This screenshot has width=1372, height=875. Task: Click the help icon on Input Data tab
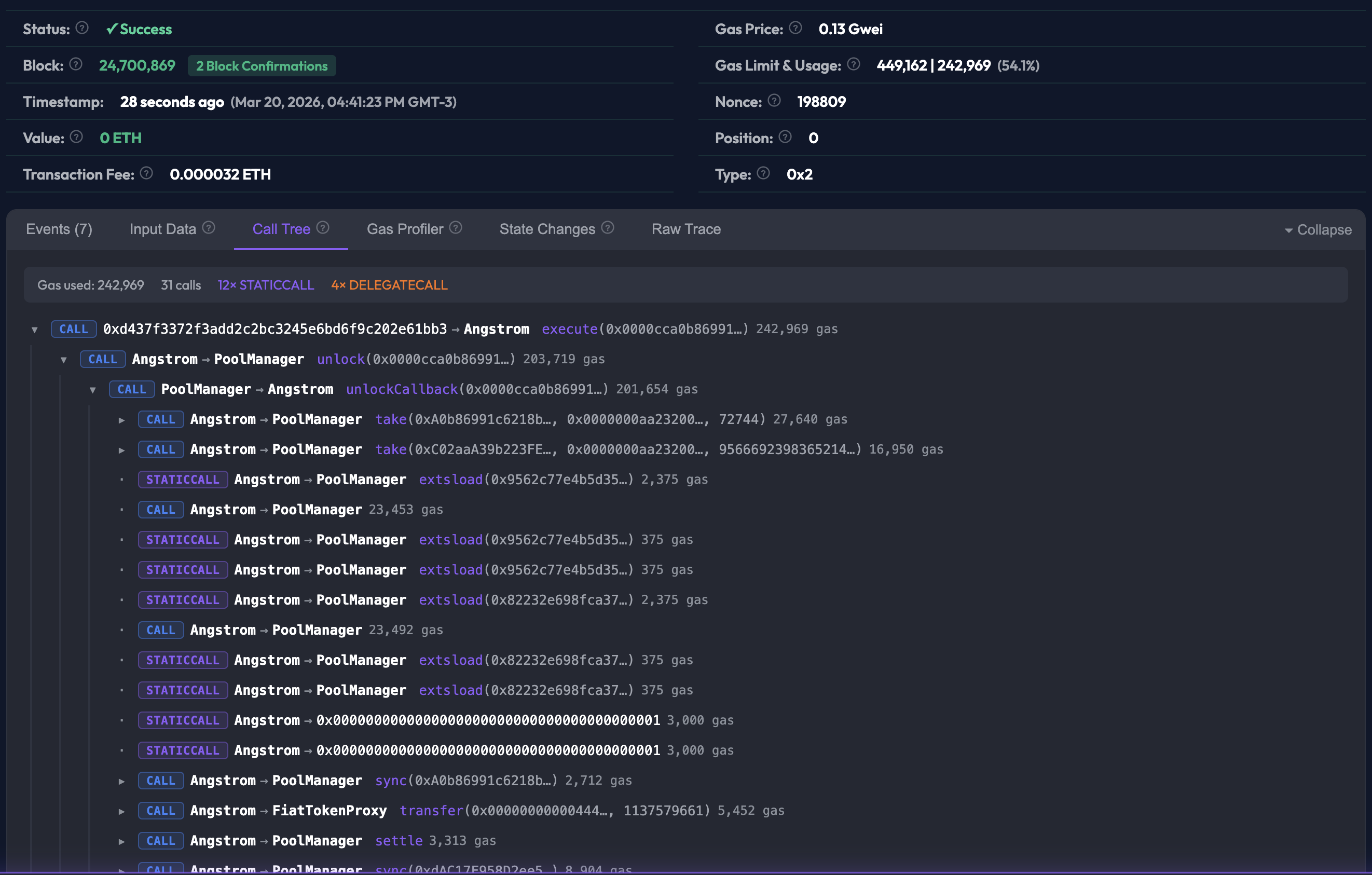point(209,228)
